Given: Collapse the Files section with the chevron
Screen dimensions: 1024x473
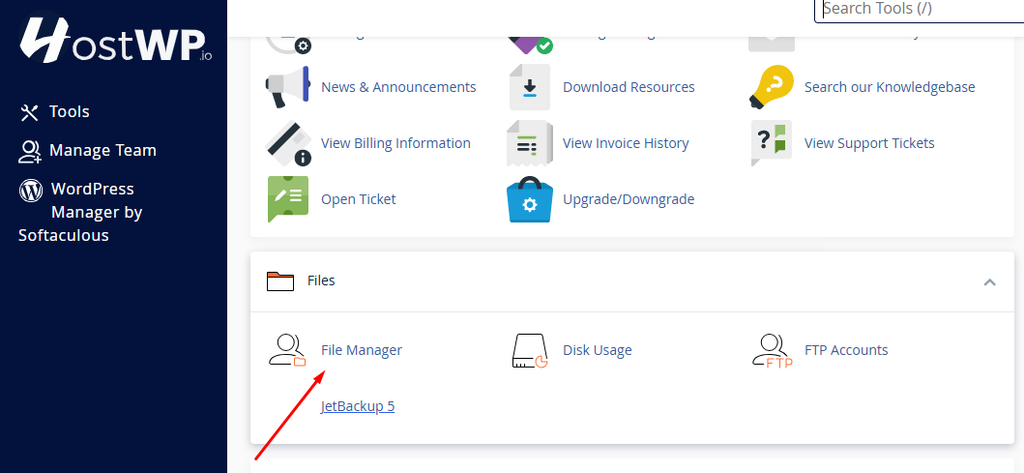Looking at the screenshot, I should (990, 282).
